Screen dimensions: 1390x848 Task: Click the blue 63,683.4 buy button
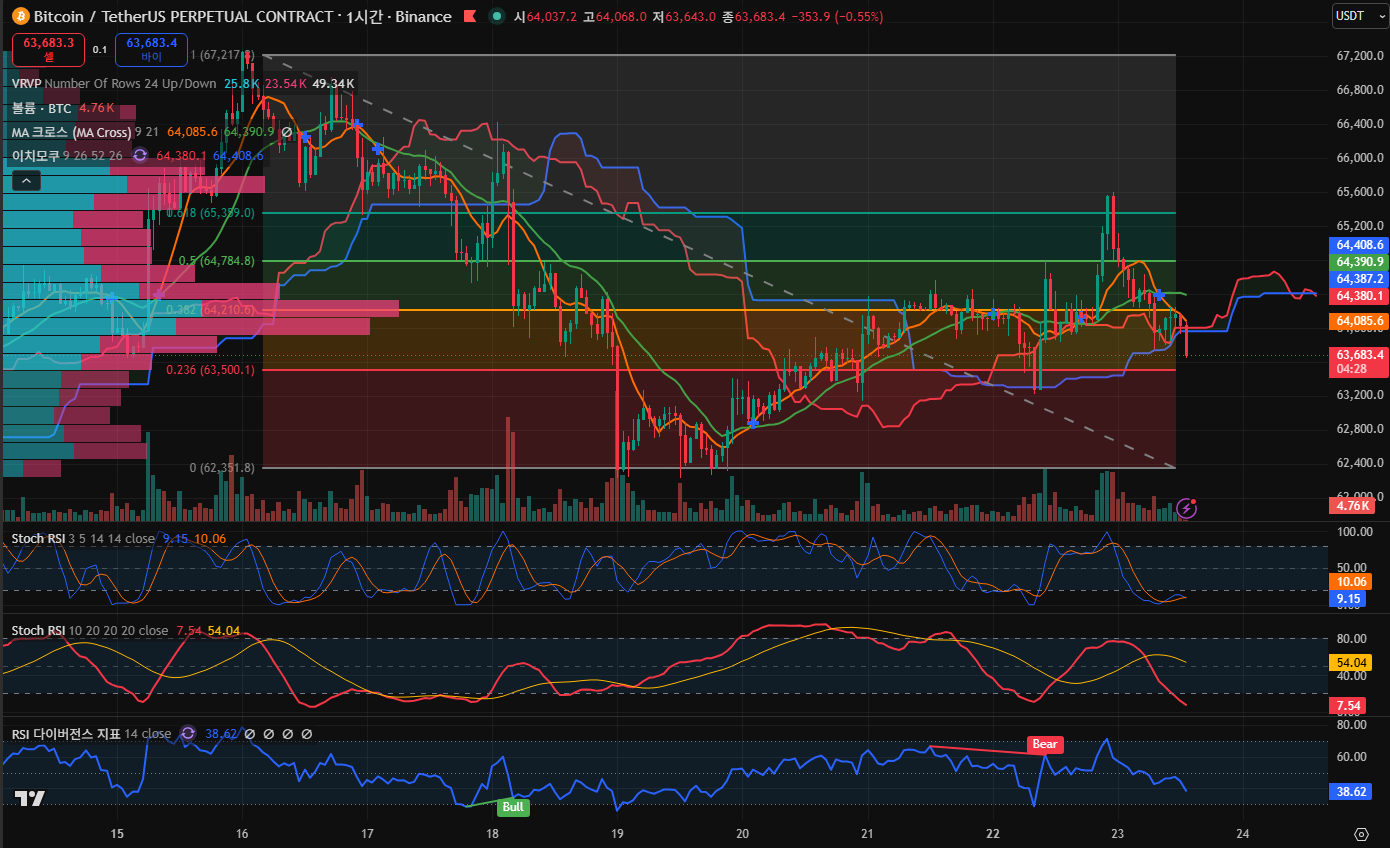(x=151, y=49)
